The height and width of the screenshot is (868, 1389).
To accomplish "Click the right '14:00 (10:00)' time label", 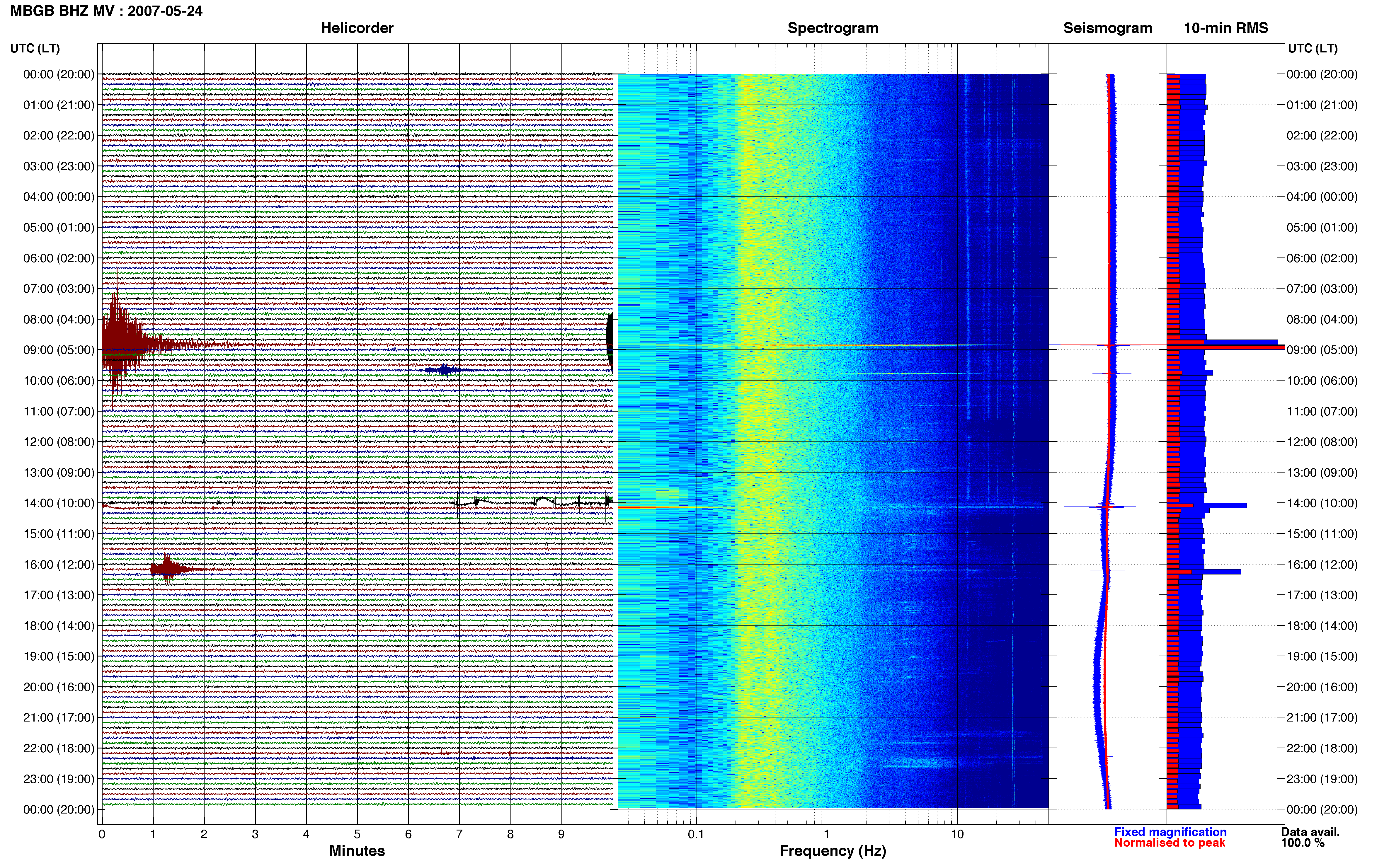I will tap(1322, 503).
